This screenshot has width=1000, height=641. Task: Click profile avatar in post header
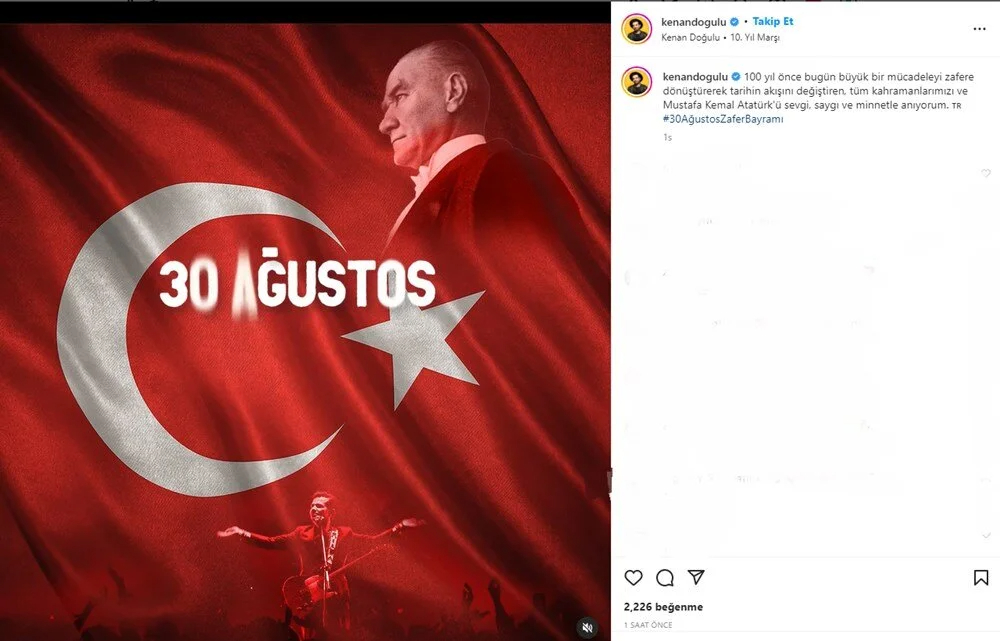click(636, 29)
